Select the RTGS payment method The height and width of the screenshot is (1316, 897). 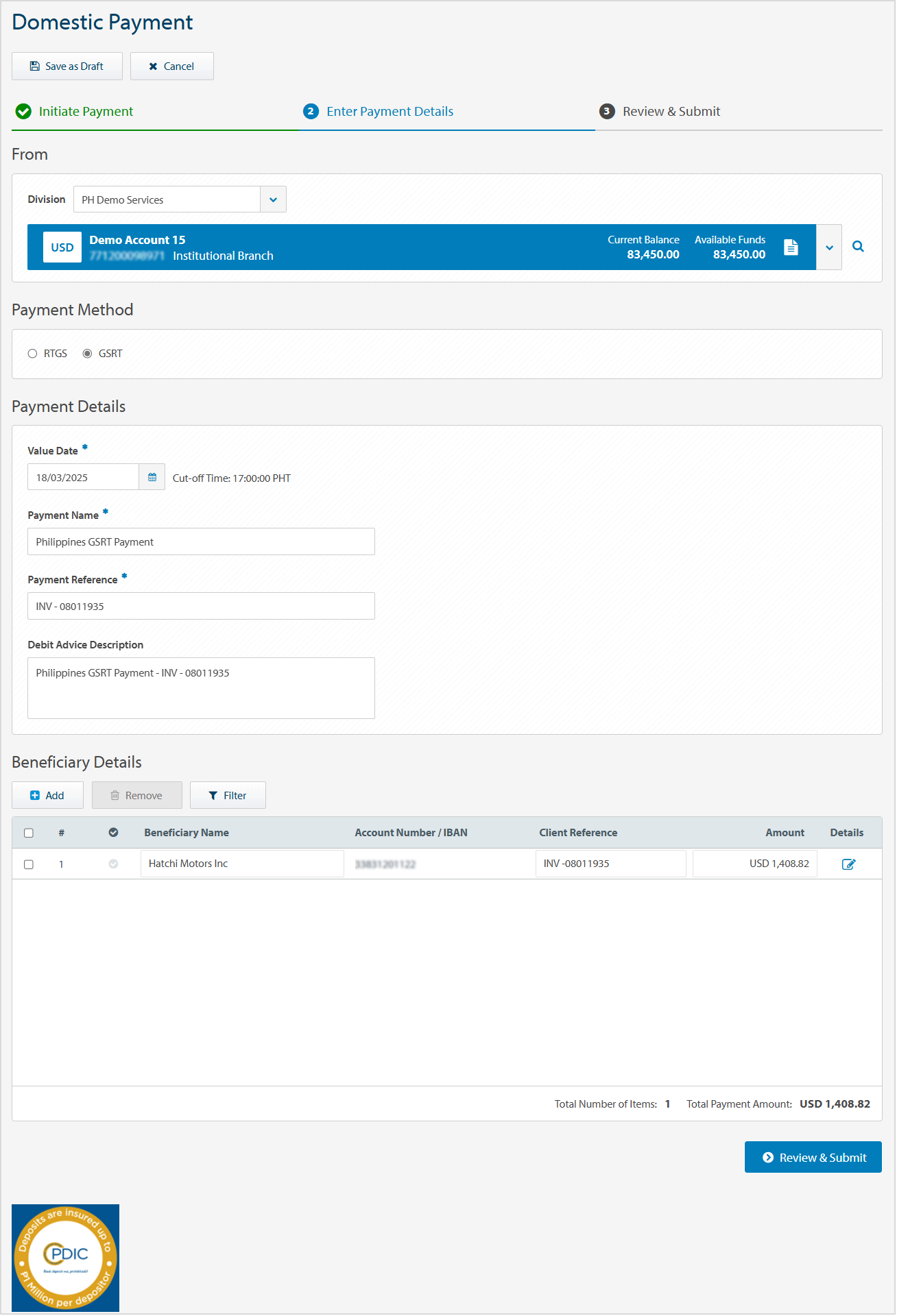[32, 354]
